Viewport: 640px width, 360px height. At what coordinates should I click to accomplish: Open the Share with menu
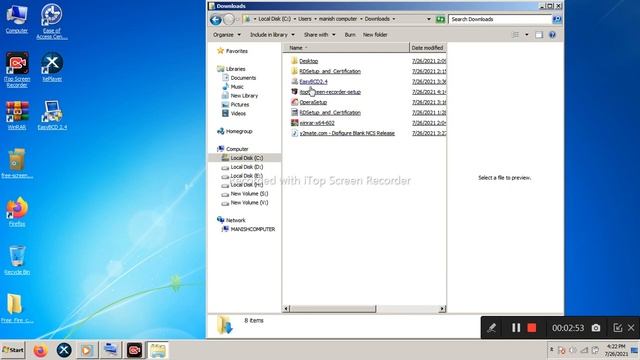tap(320, 35)
